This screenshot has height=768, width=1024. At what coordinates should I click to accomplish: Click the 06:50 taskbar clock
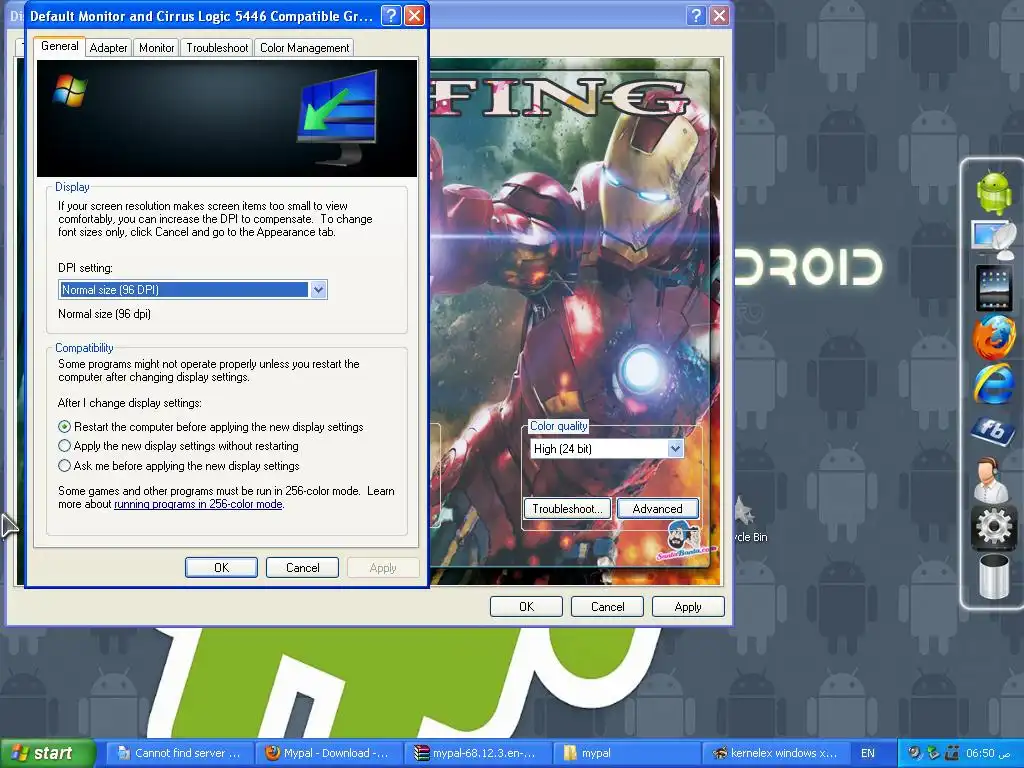[987, 753]
